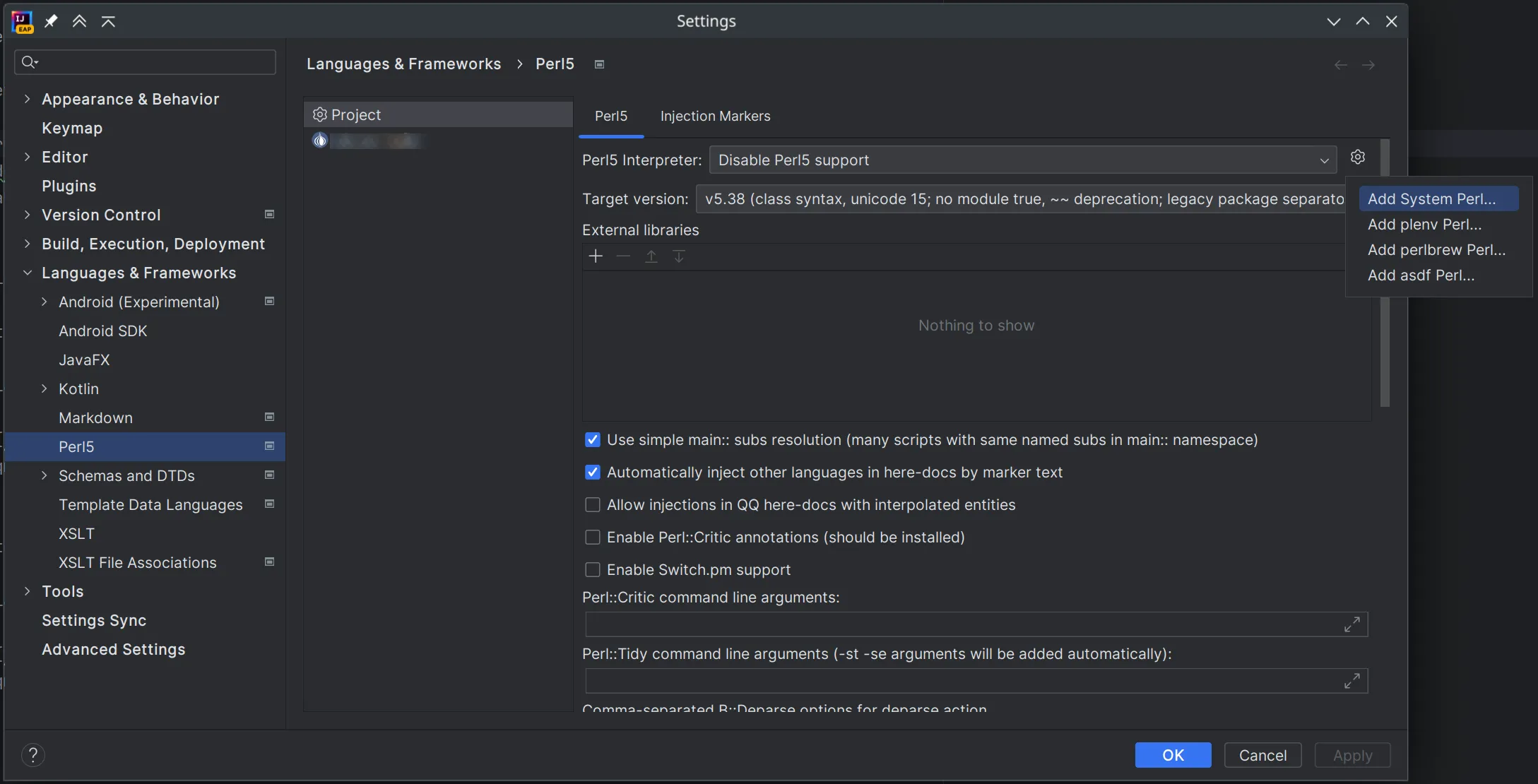Image resolution: width=1538 pixels, height=784 pixels.
Task: Enable Perl::Critic annotations checkbox
Action: click(x=593, y=537)
